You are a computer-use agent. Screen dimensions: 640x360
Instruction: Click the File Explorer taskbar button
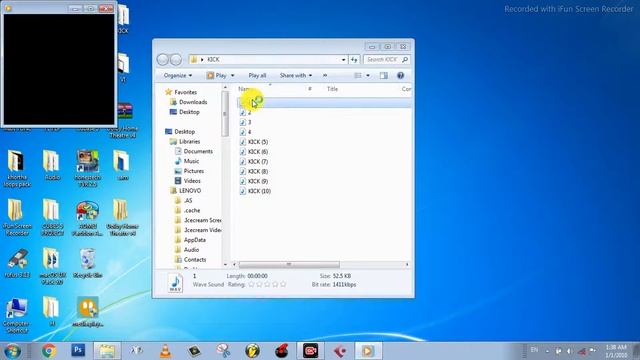point(107,351)
